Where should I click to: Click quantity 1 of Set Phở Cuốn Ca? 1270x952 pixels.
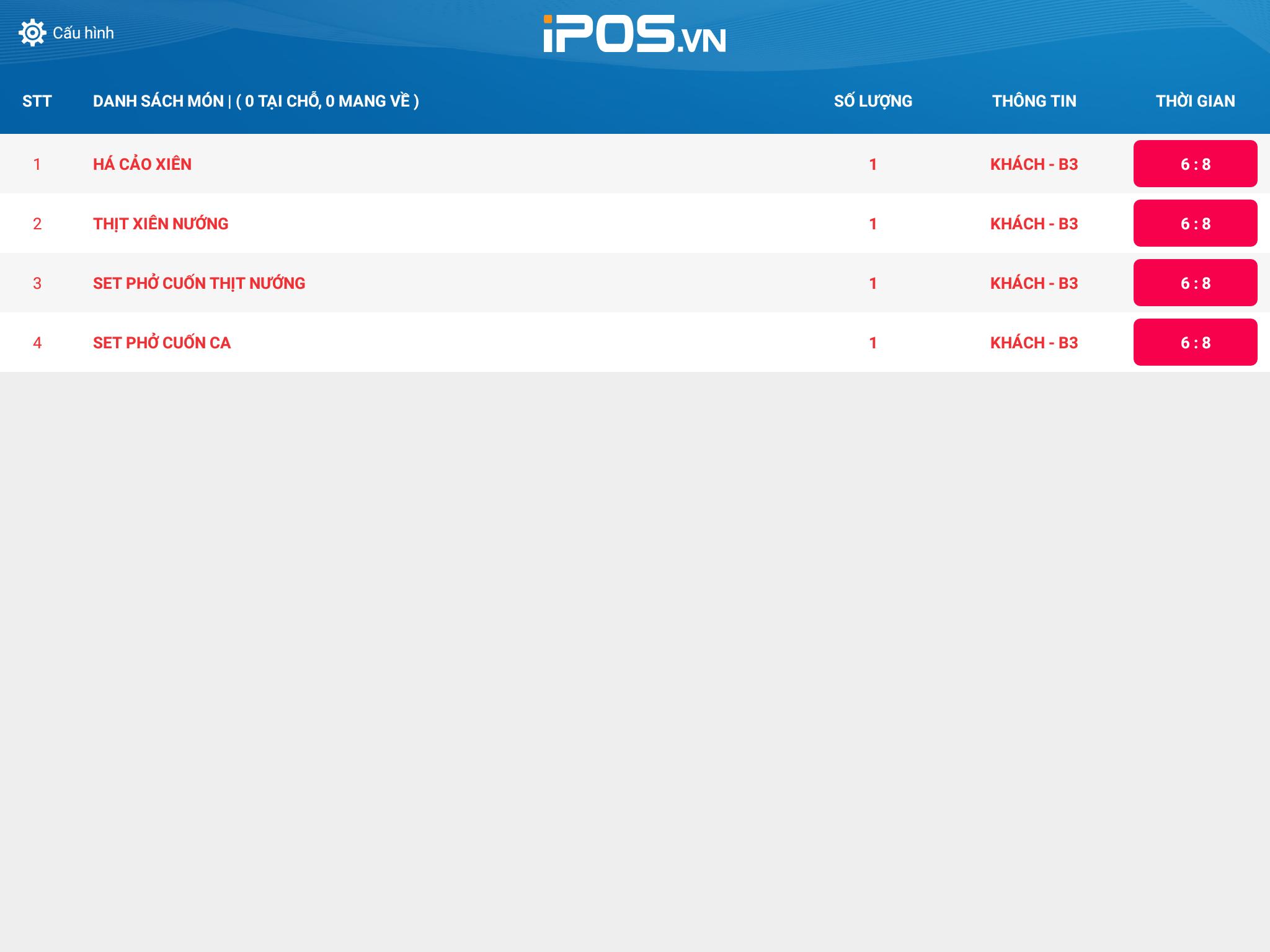pyautogui.click(x=873, y=343)
